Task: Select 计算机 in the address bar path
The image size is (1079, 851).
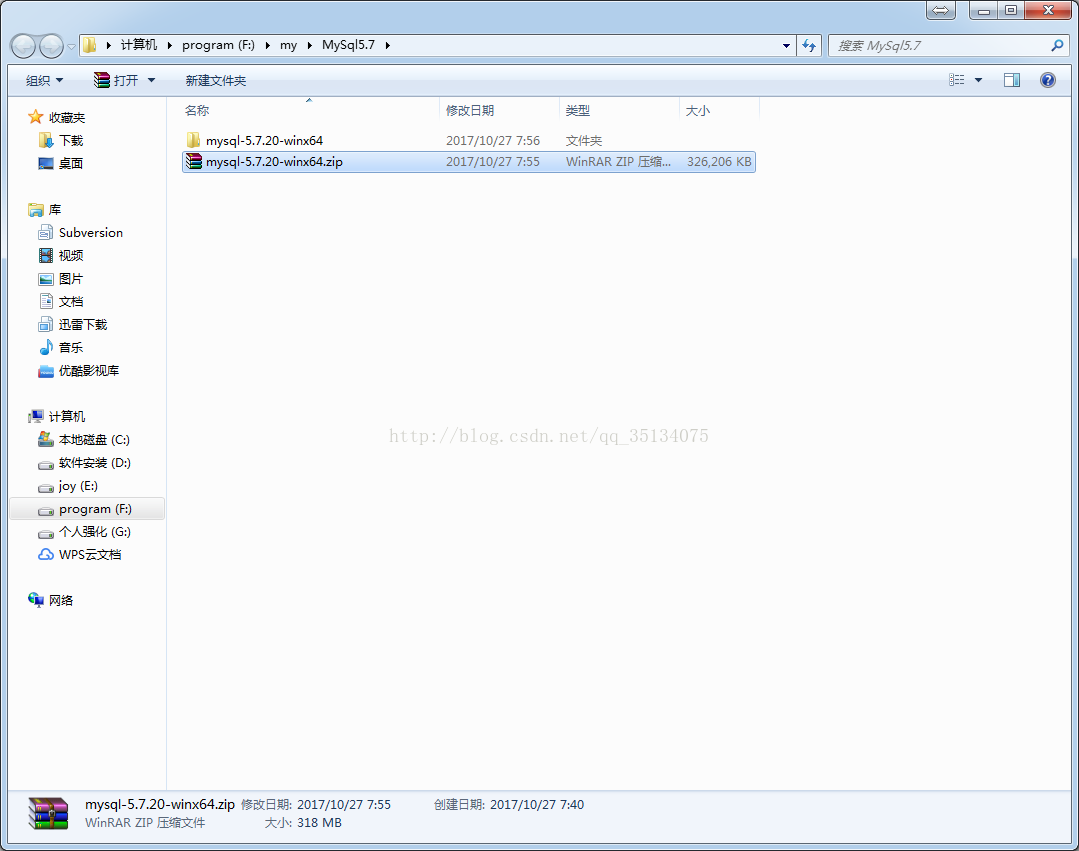Action: pyautogui.click(x=139, y=45)
